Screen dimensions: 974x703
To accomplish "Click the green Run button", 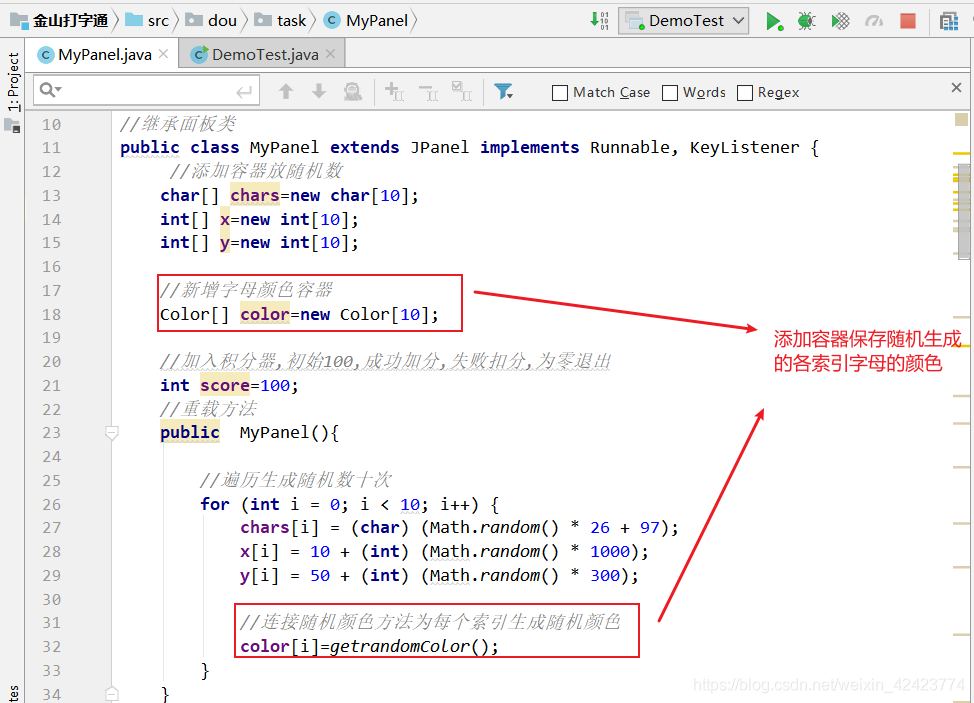I will tap(773, 21).
